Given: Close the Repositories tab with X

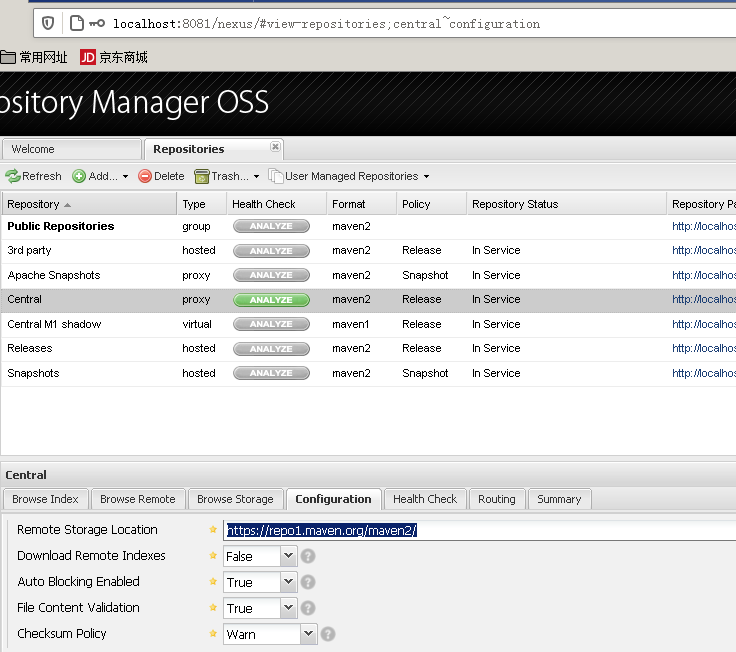Looking at the screenshot, I should (x=276, y=147).
